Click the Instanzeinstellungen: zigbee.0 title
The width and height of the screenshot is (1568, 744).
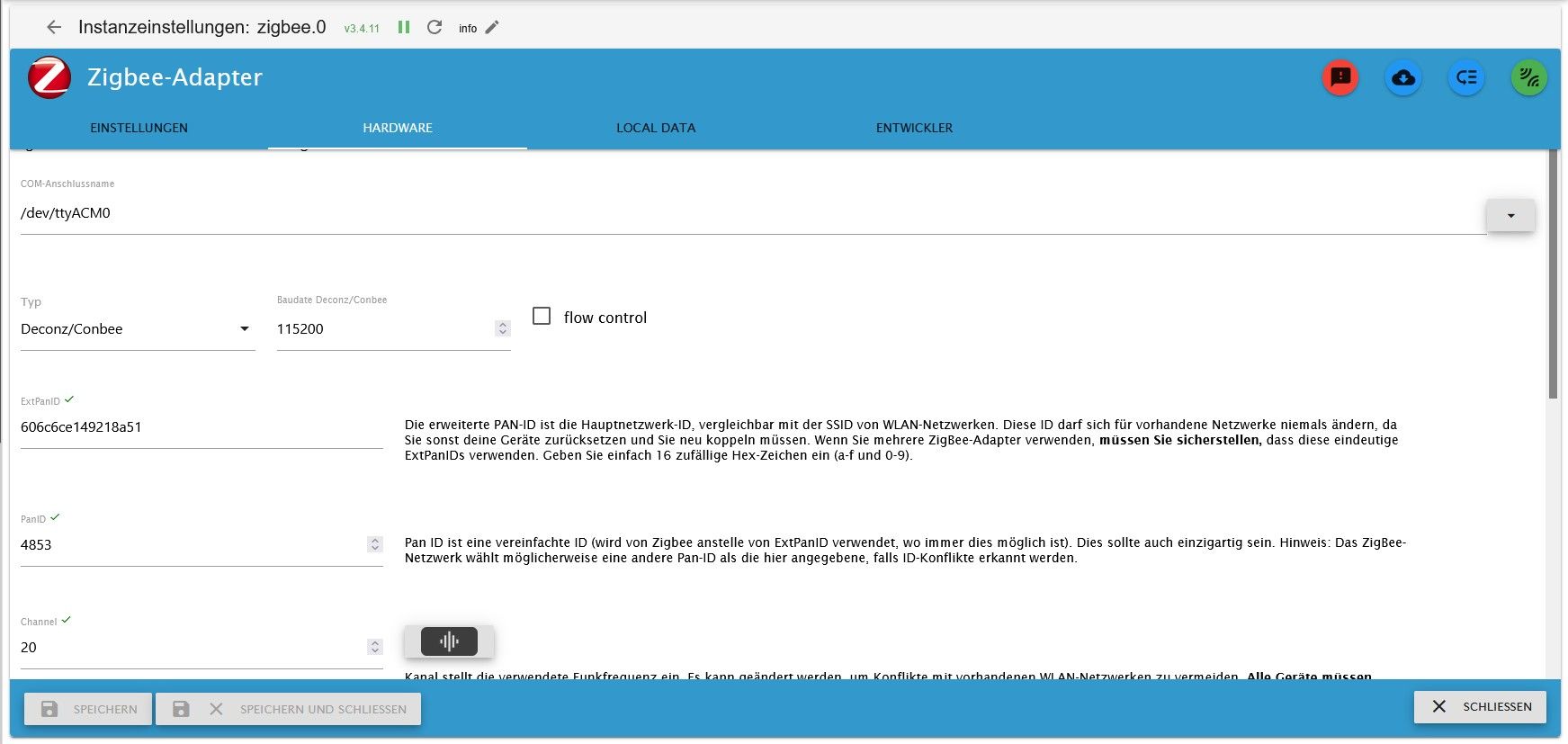202,27
